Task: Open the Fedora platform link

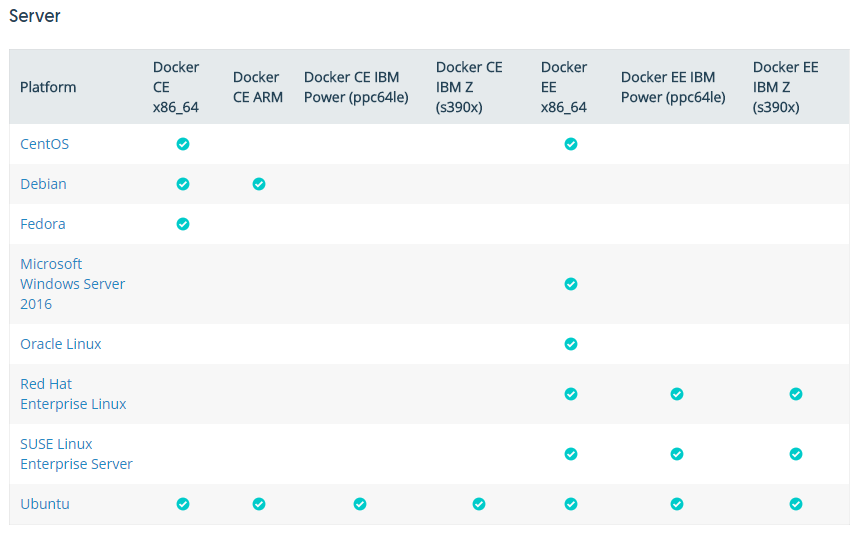Action: (43, 224)
